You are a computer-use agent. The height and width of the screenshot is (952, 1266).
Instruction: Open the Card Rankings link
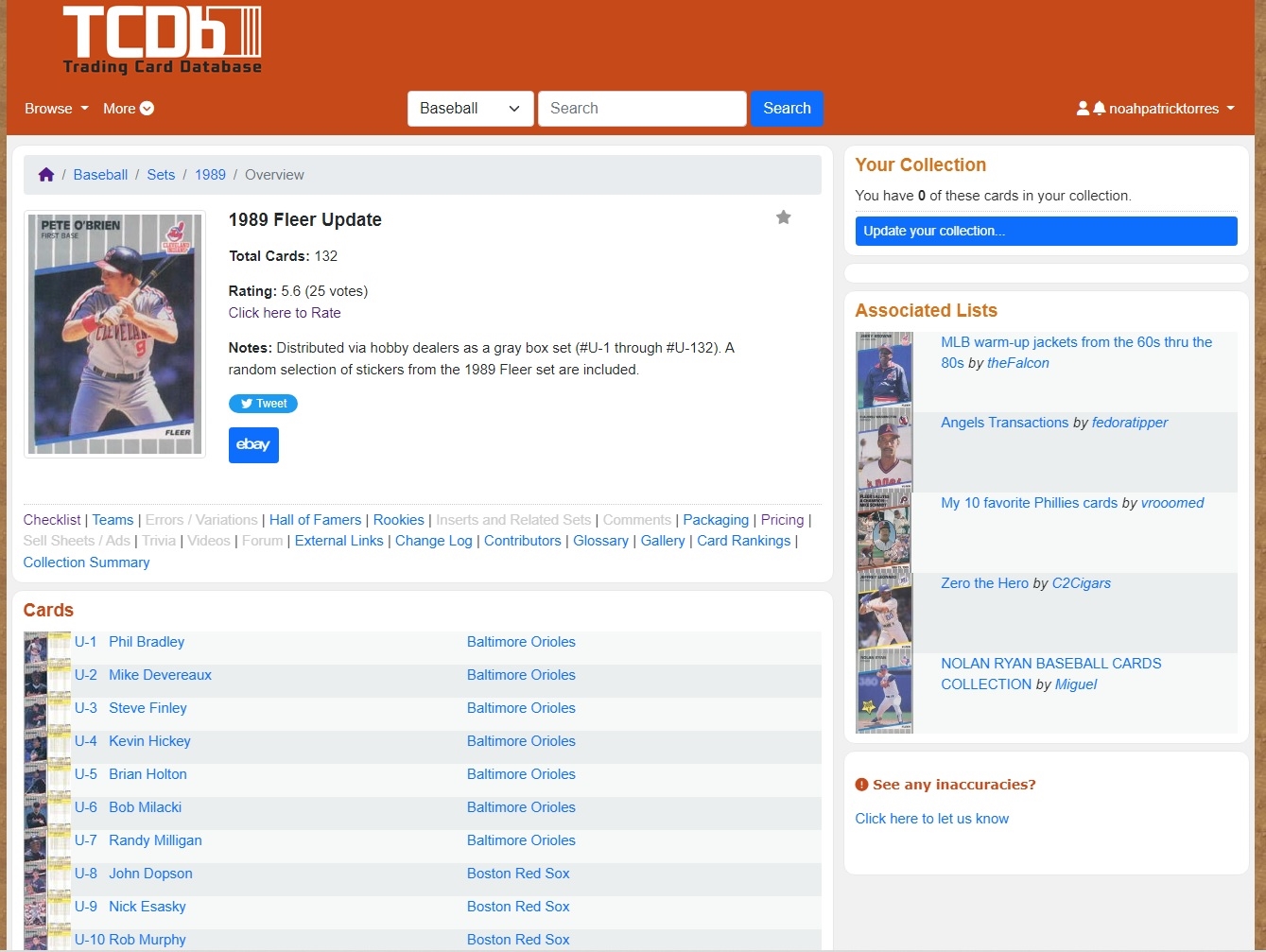coord(743,541)
